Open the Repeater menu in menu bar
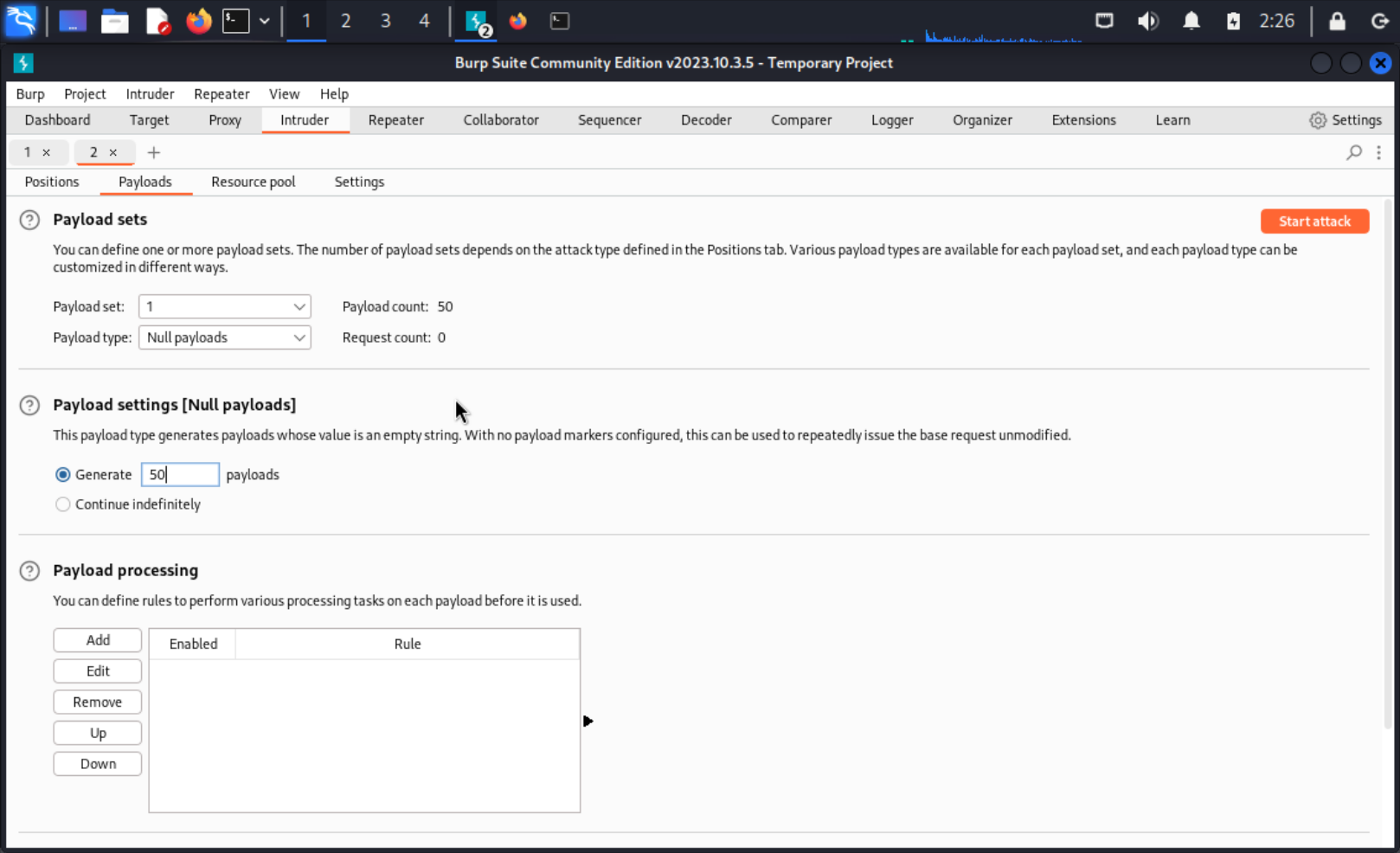Image resolution: width=1400 pixels, height=853 pixels. click(222, 94)
